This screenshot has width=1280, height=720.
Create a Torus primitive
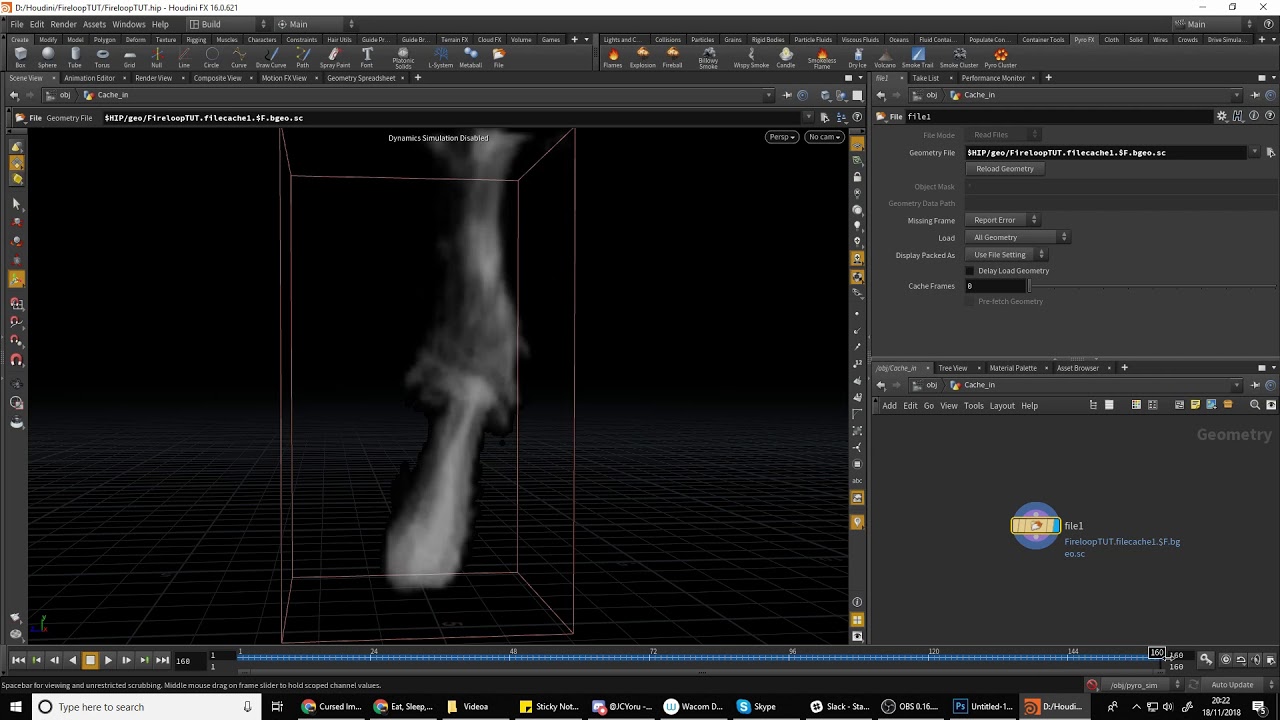(102, 58)
